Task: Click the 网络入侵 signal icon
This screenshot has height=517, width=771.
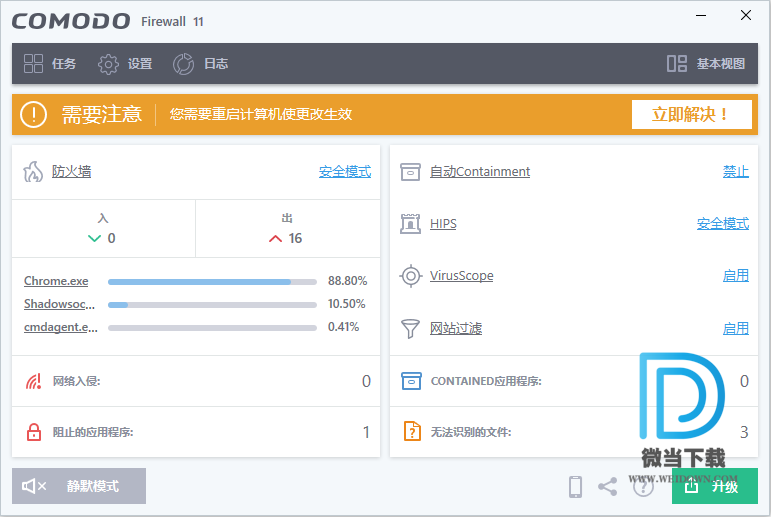Action: pos(33,381)
